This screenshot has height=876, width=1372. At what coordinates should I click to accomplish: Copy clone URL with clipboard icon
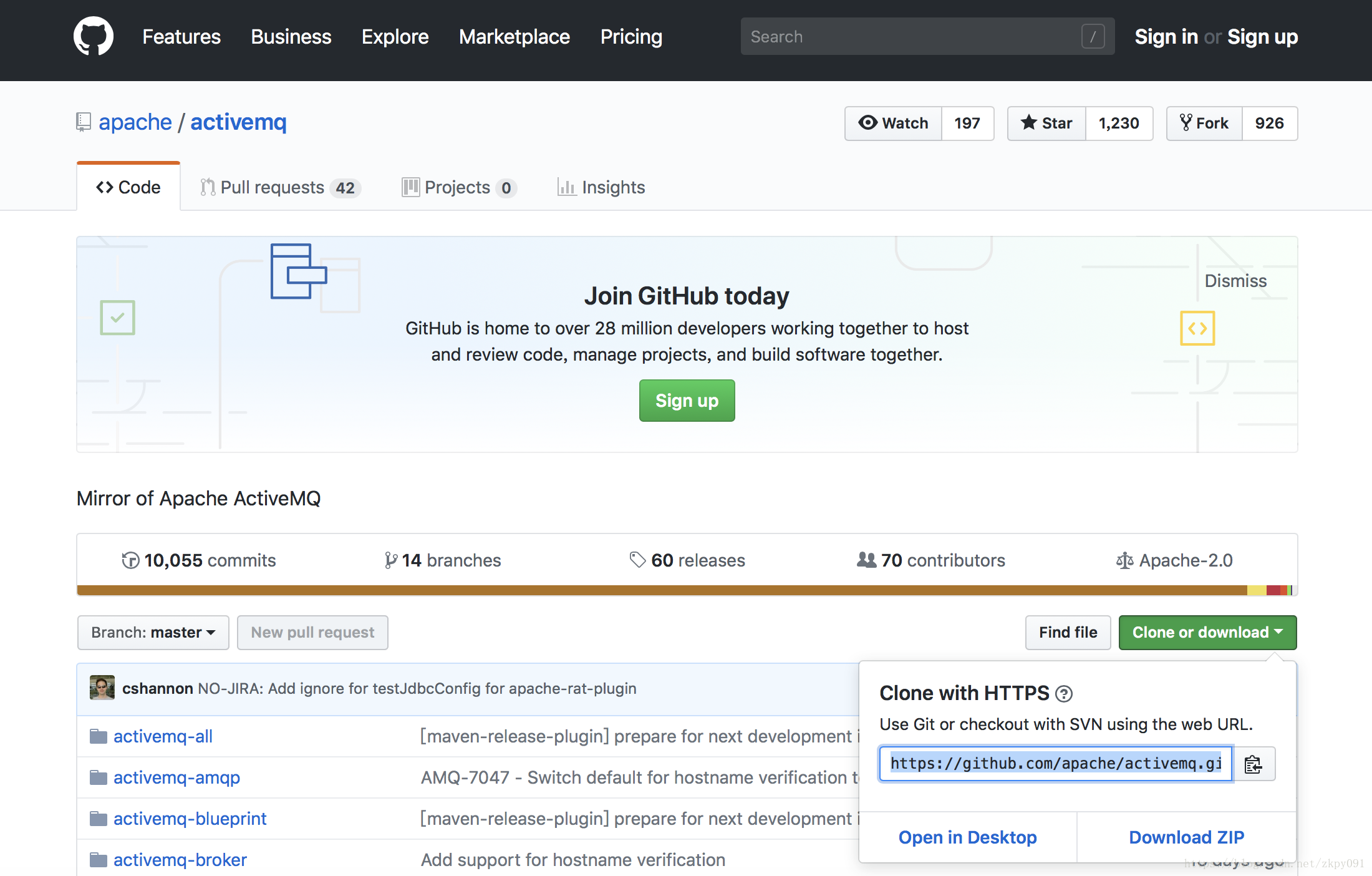1253,764
